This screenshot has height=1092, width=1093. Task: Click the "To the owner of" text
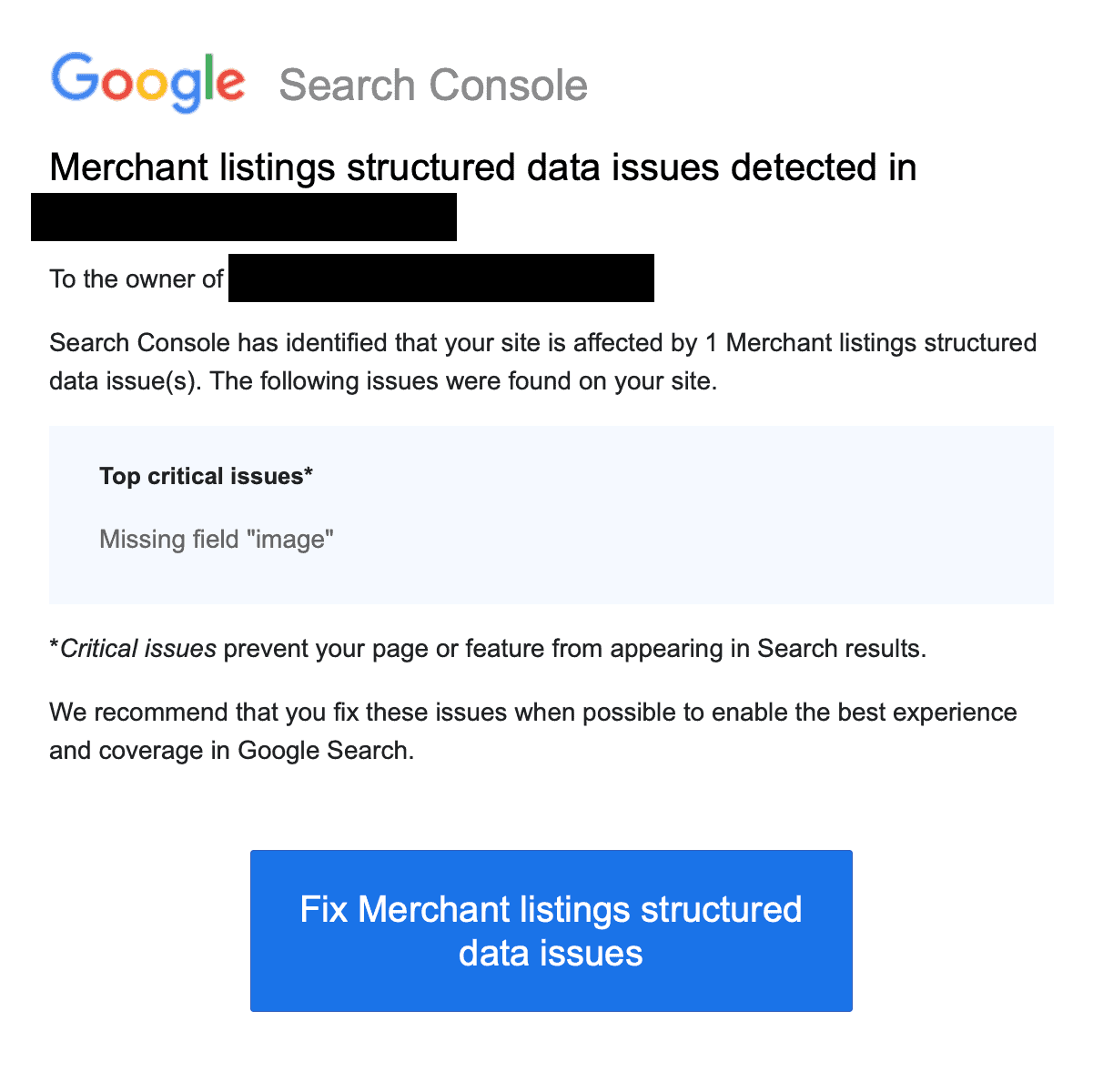click(137, 278)
